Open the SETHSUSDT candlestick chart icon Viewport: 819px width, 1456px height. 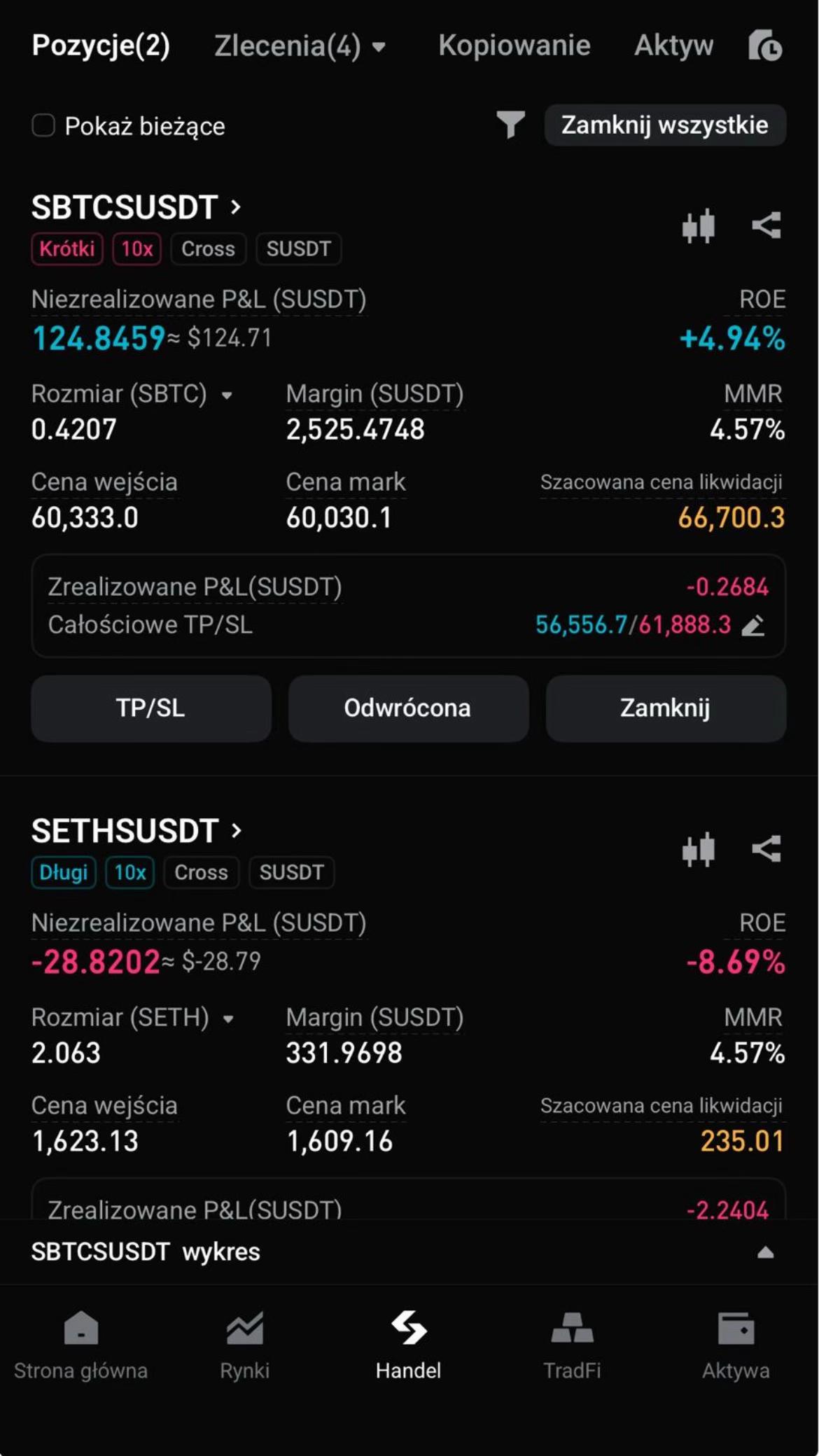[x=698, y=849]
